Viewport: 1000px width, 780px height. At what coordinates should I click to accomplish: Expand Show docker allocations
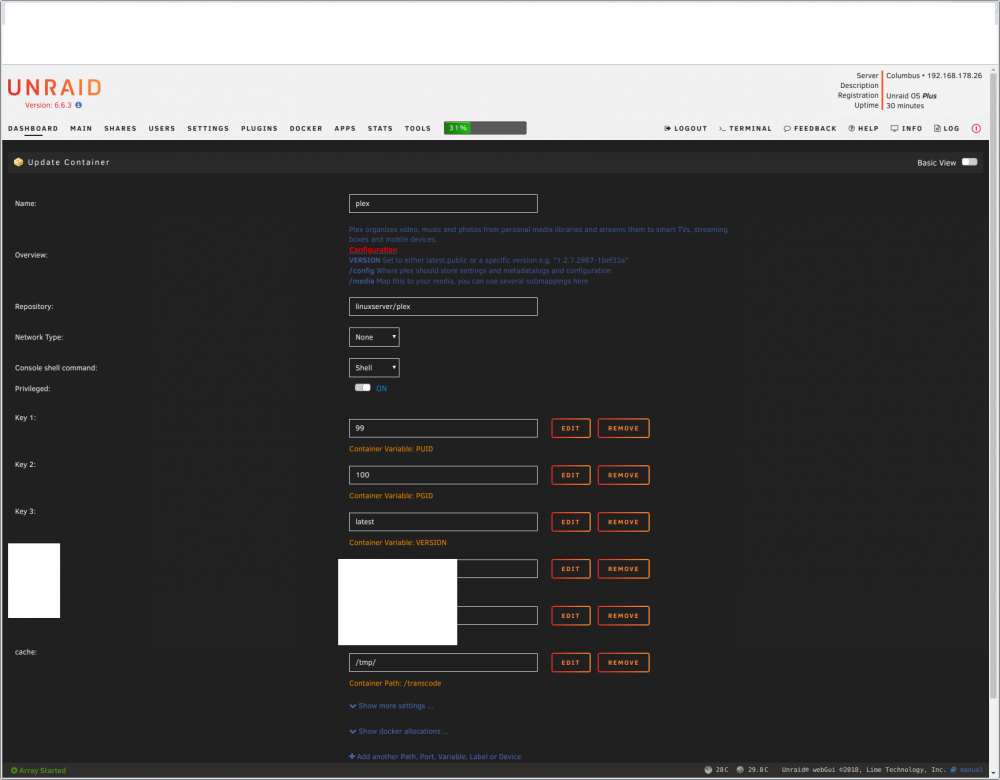[399, 732]
